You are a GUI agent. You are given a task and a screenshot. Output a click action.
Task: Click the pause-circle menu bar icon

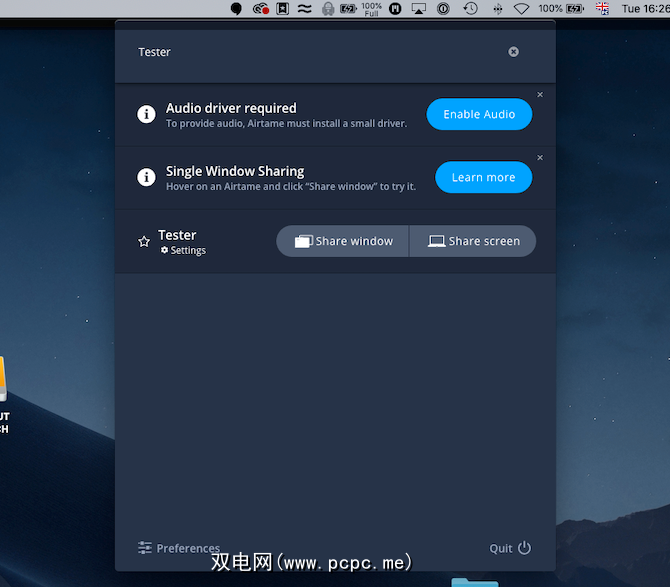coord(395,9)
